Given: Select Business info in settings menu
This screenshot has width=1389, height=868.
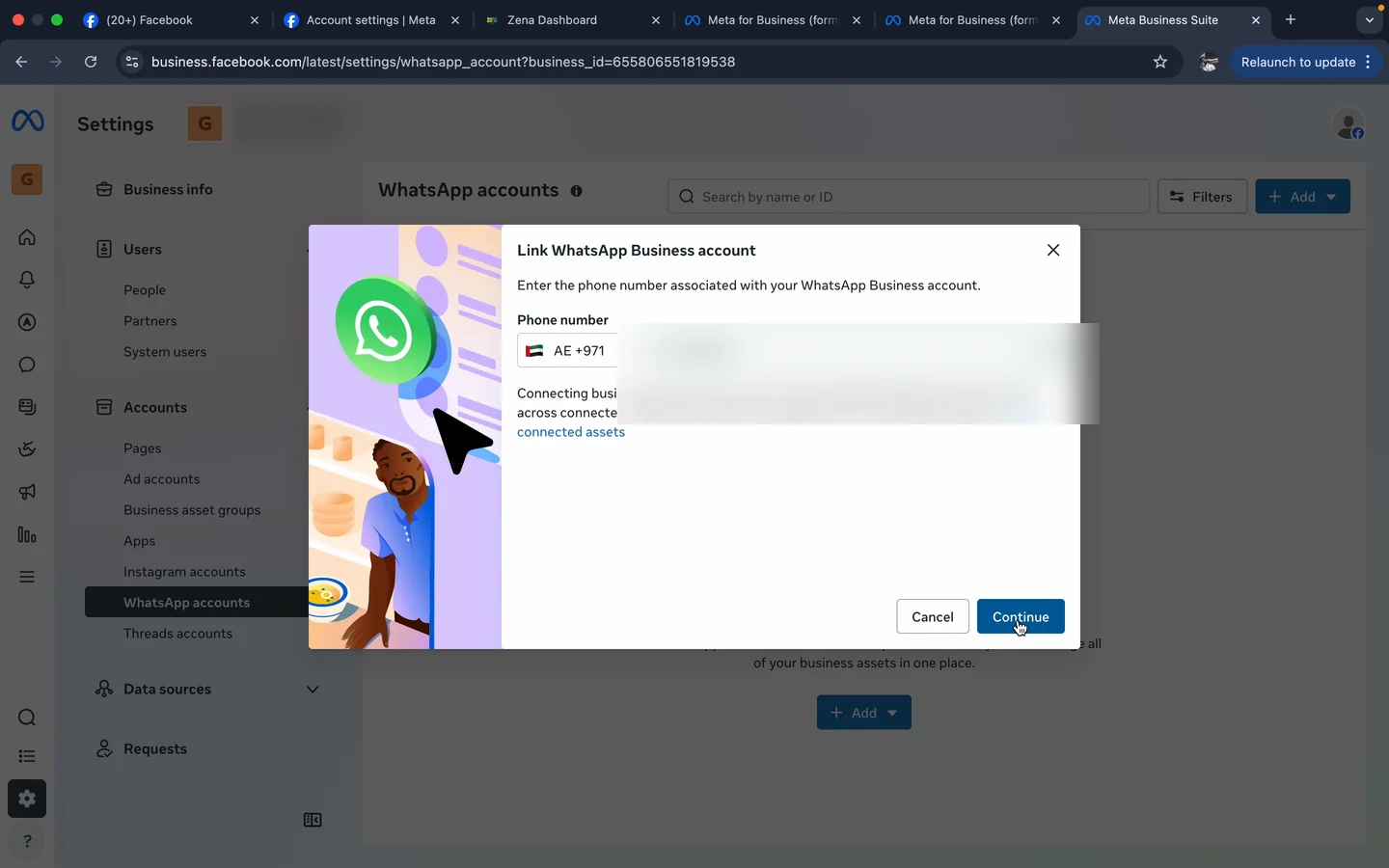Looking at the screenshot, I should (168, 189).
